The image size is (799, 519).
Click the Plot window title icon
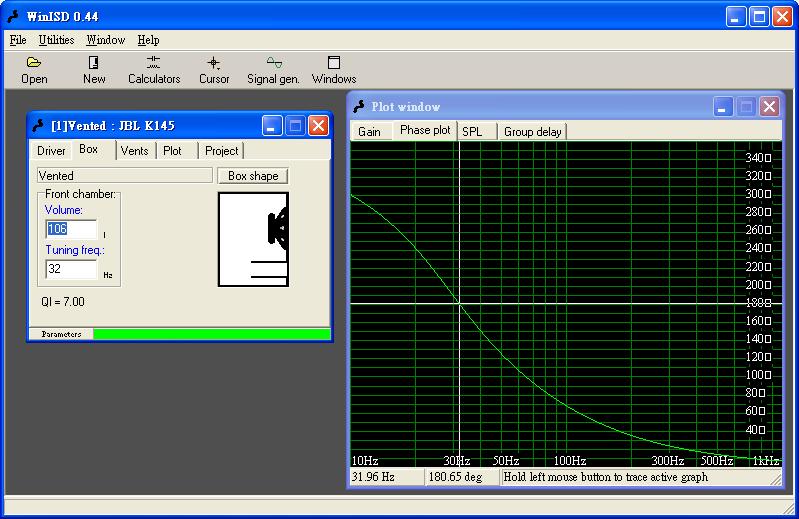pyautogui.click(x=360, y=107)
